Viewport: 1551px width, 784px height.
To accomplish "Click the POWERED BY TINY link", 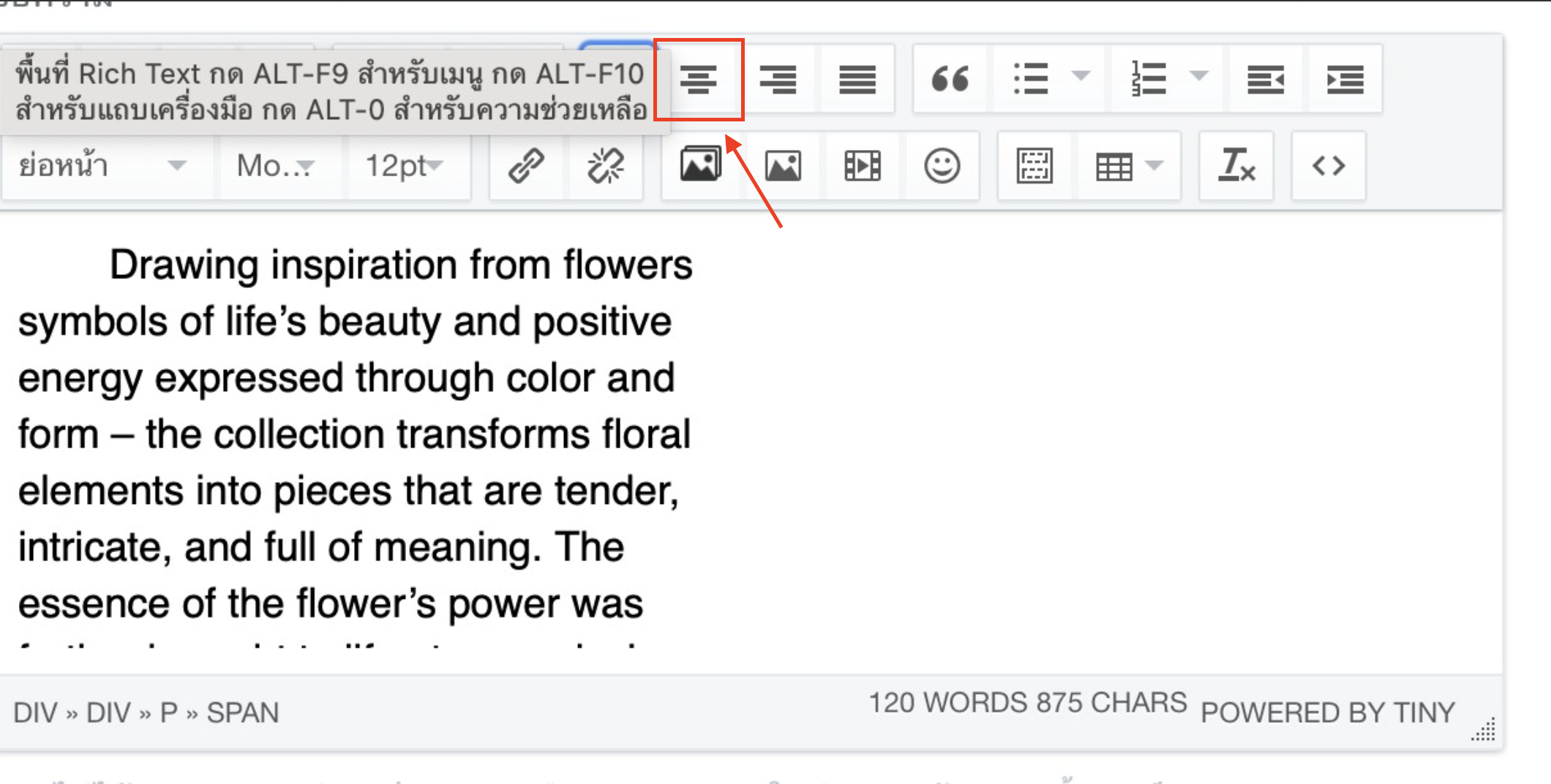I will coord(1328,712).
